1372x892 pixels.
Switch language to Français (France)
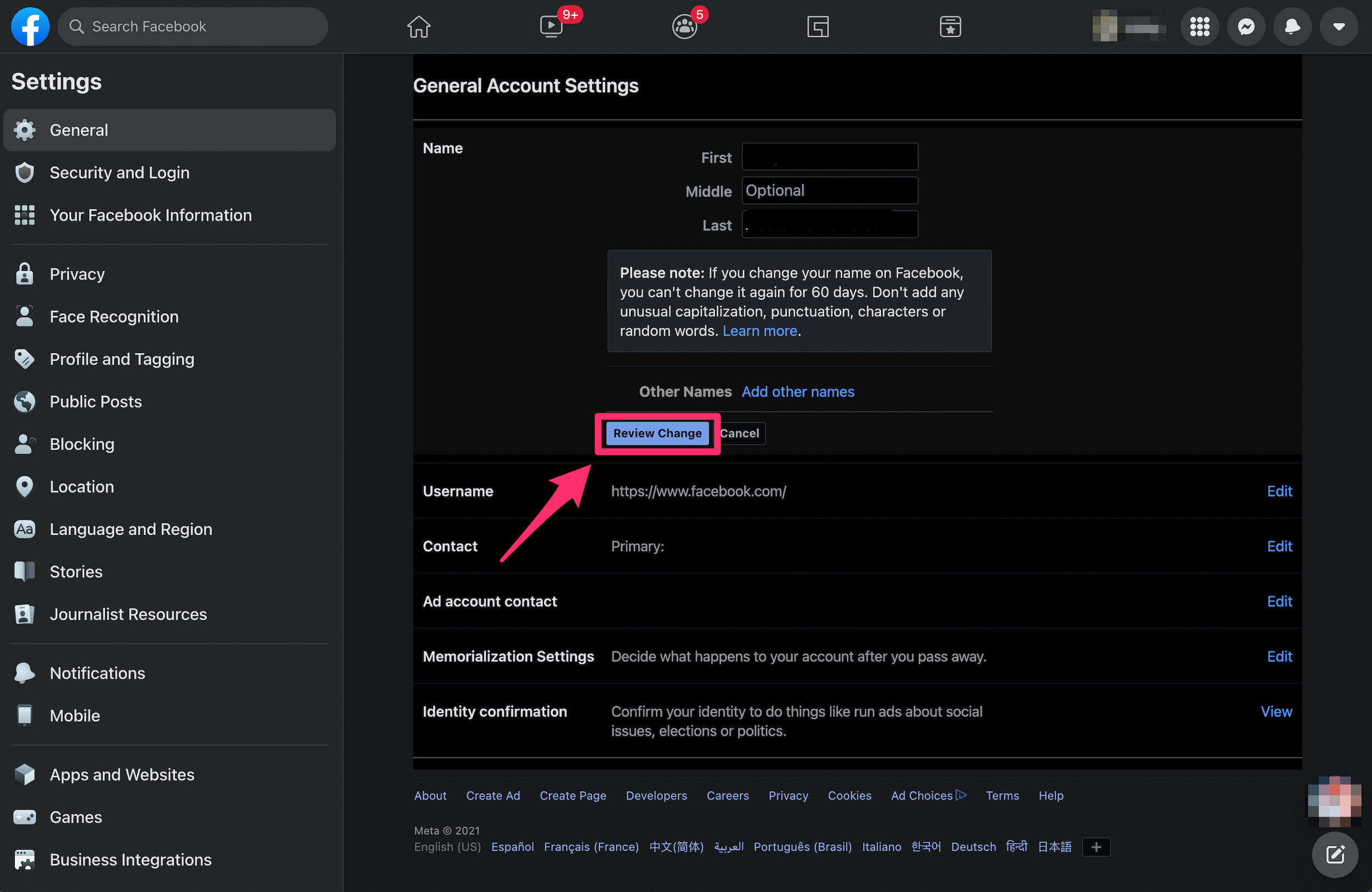pyautogui.click(x=591, y=847)
